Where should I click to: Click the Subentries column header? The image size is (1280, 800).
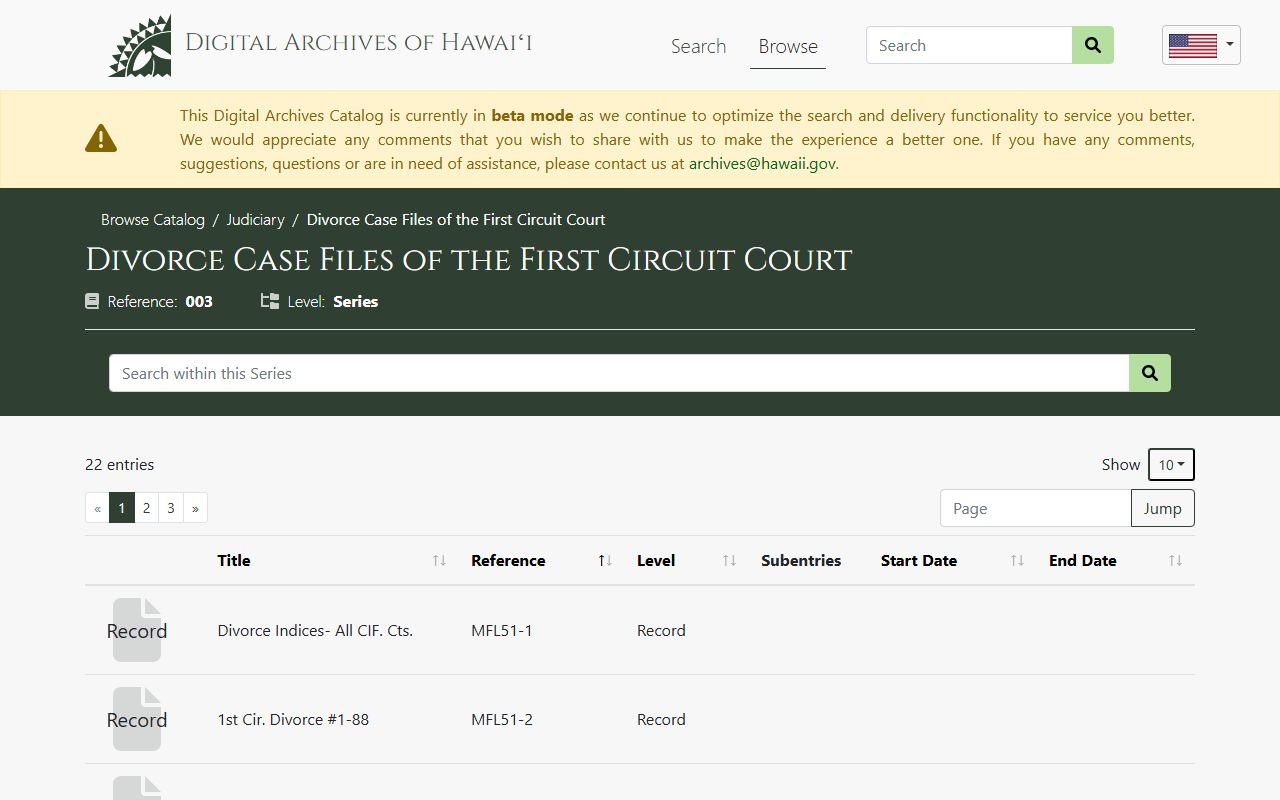point(801,561)
